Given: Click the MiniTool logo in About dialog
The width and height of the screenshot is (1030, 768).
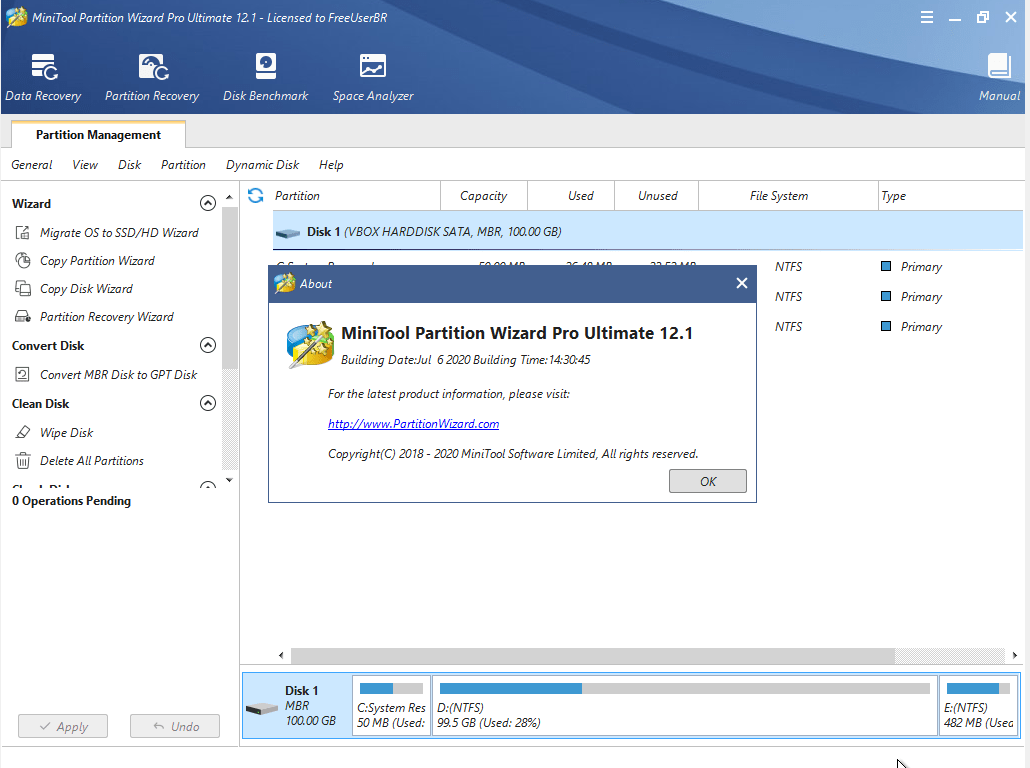Looking at the screenshot, I should [310, 345].
